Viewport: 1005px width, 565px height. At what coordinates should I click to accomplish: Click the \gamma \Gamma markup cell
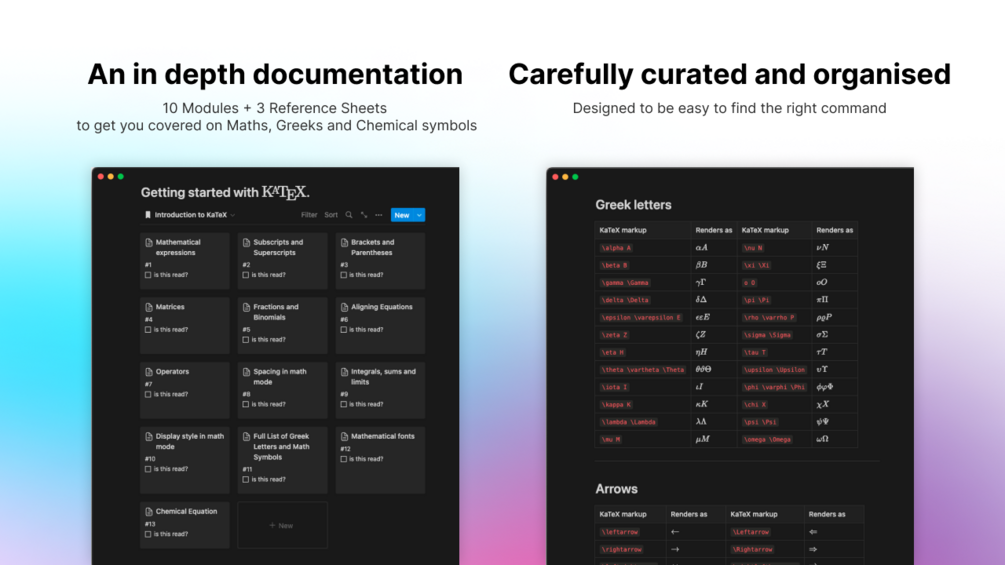[643, 282]
